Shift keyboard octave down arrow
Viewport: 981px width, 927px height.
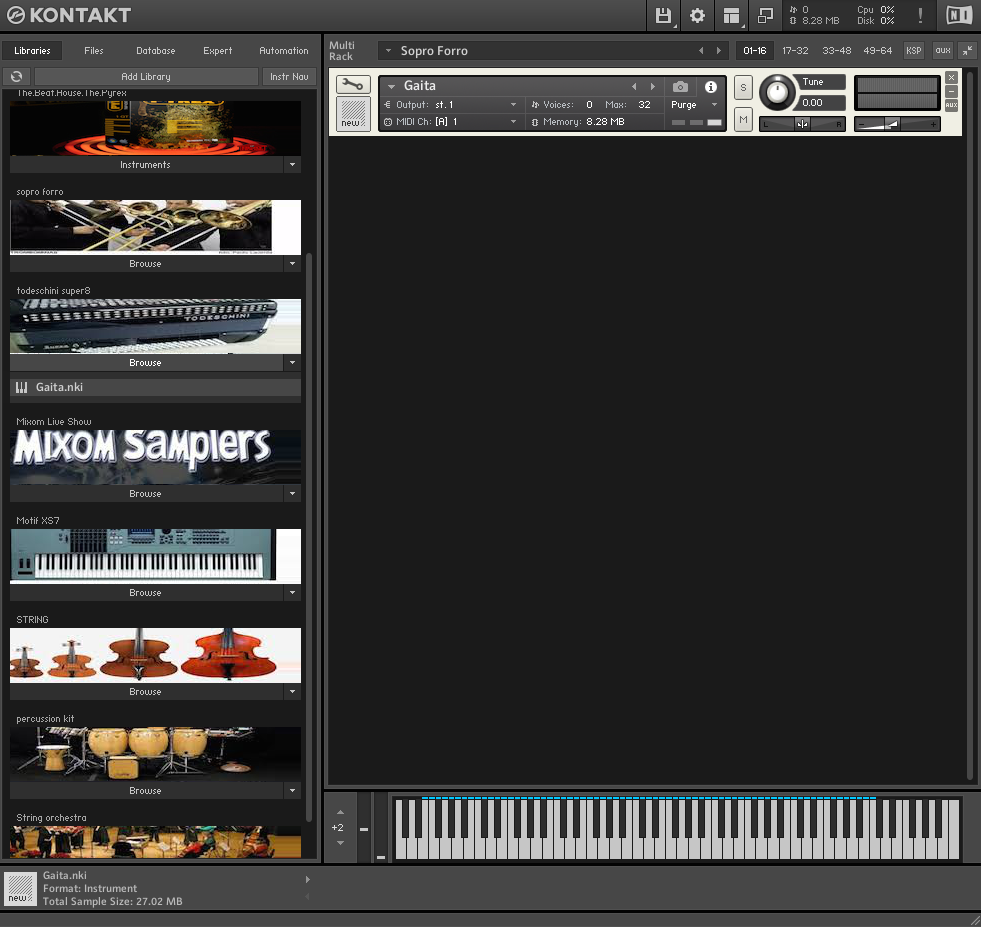[x=340, y=843]
